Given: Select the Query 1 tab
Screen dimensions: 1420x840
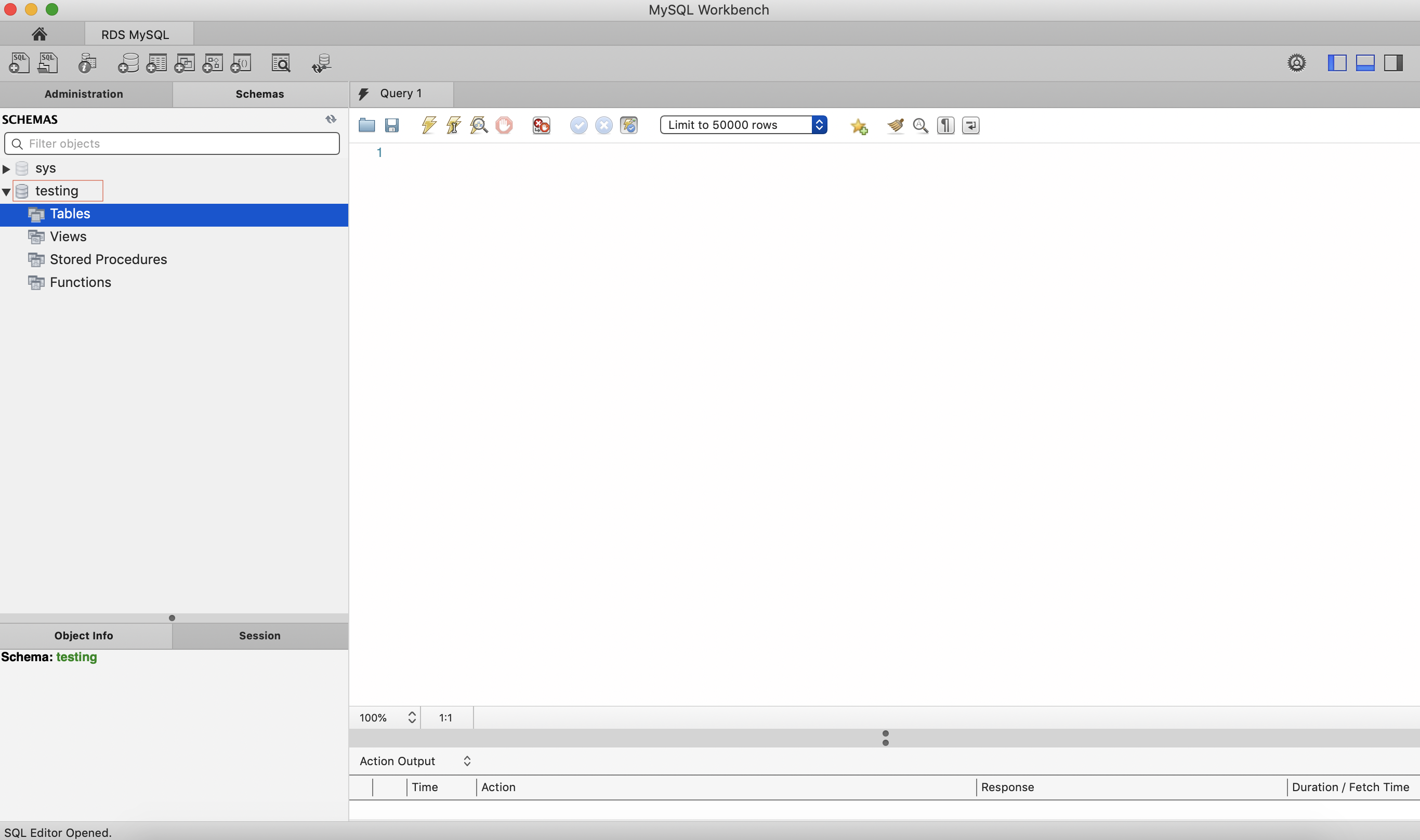Looking at the screenshot, I should pos(401,94).
